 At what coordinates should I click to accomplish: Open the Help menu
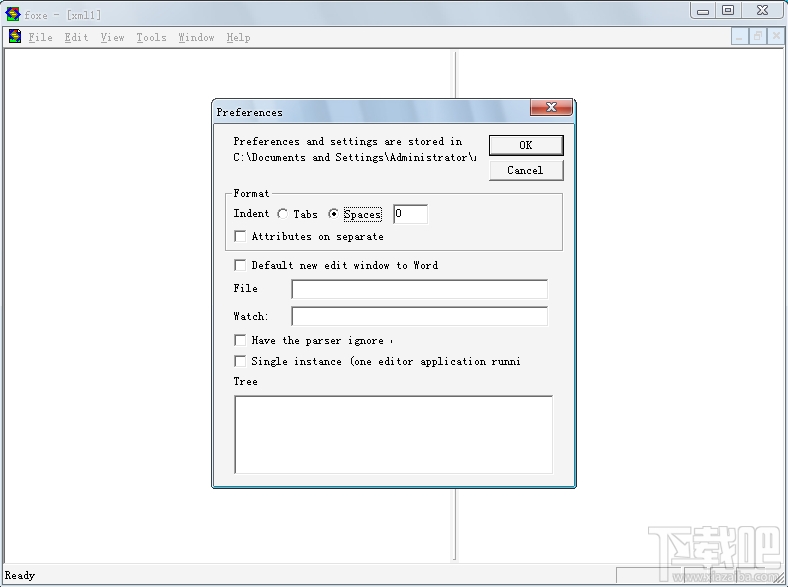tap(238, 37)
